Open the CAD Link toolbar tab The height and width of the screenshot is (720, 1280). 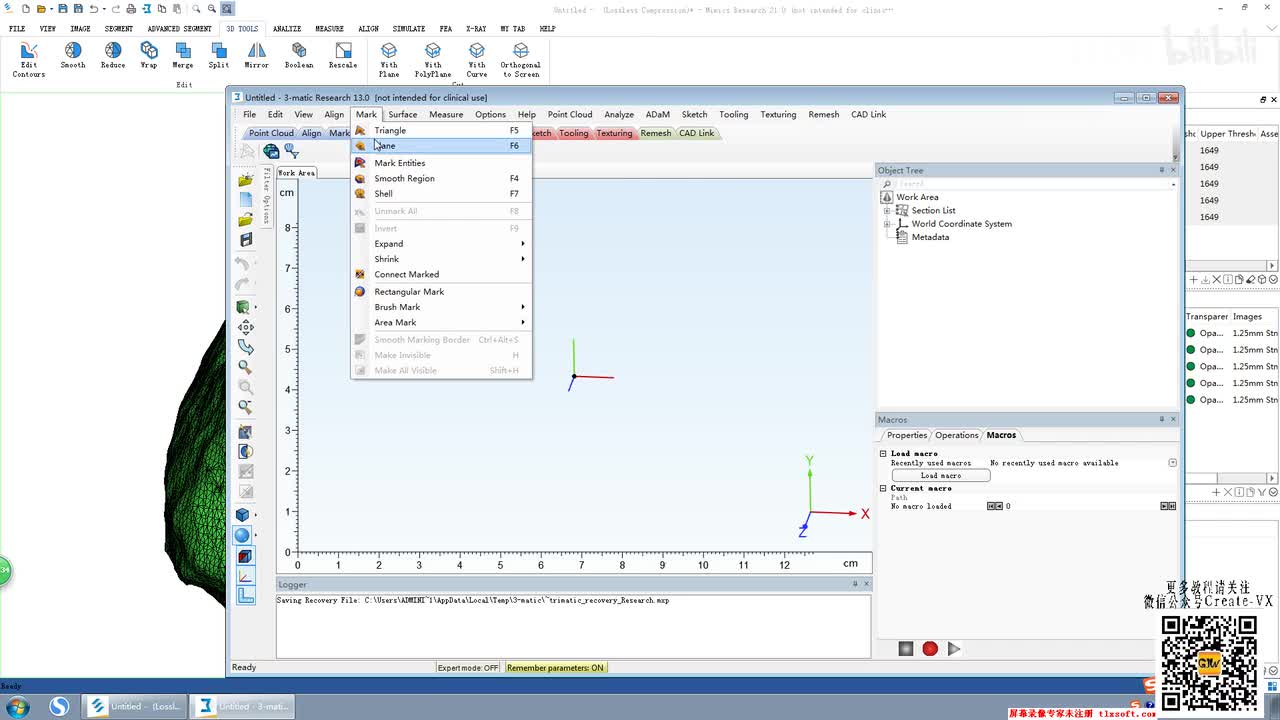pos(697,133)
